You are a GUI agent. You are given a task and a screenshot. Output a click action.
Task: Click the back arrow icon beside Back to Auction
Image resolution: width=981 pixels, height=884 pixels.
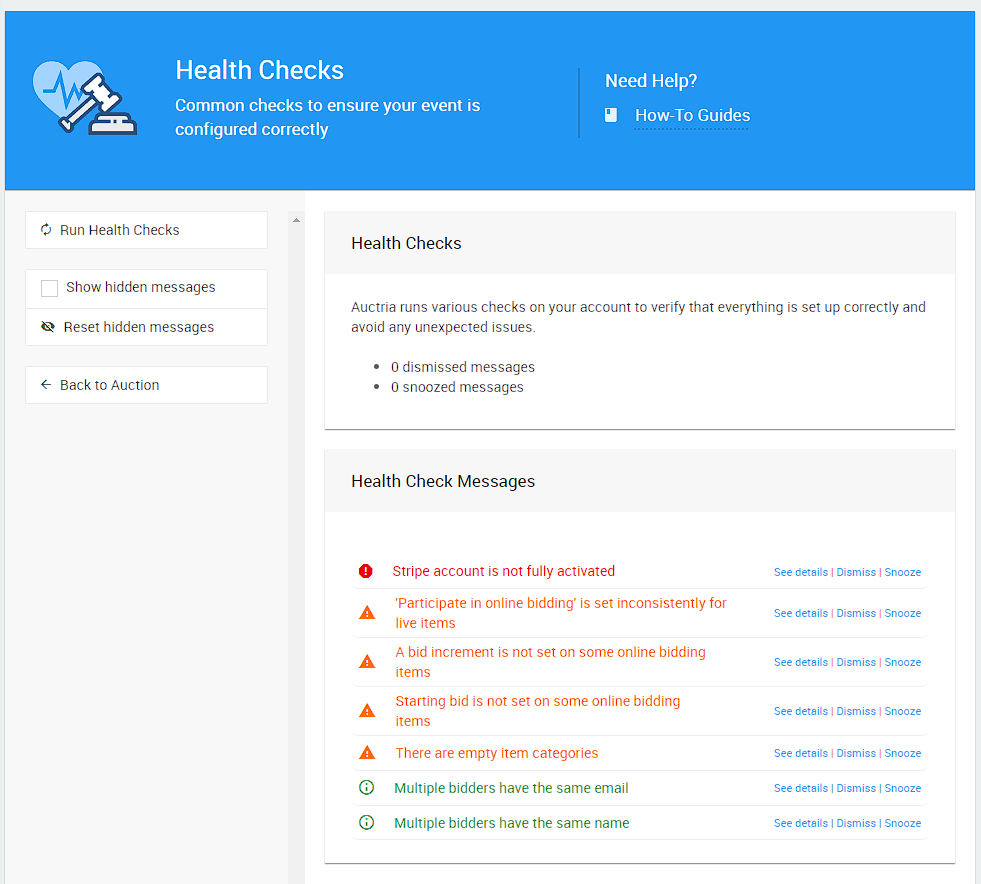click(46, 385)
